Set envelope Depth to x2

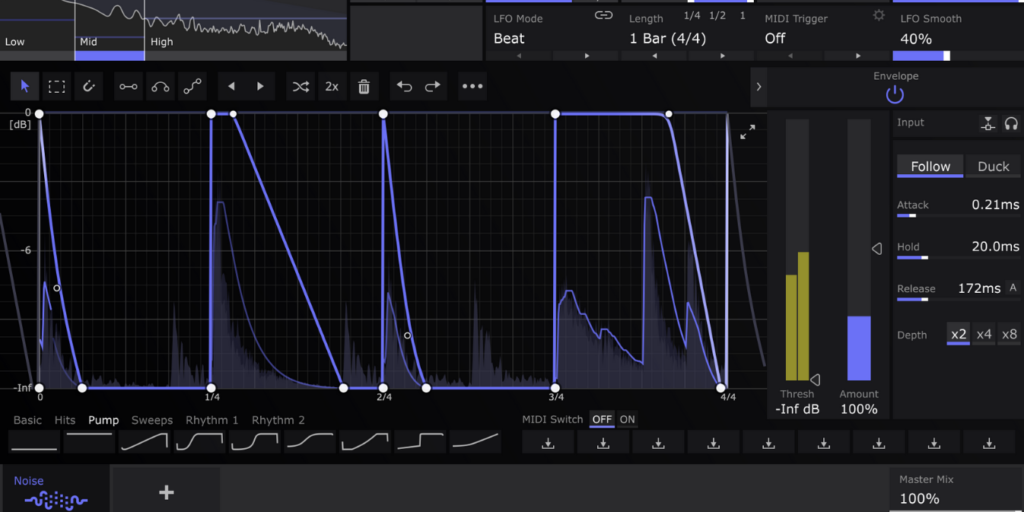pos(959,334)
